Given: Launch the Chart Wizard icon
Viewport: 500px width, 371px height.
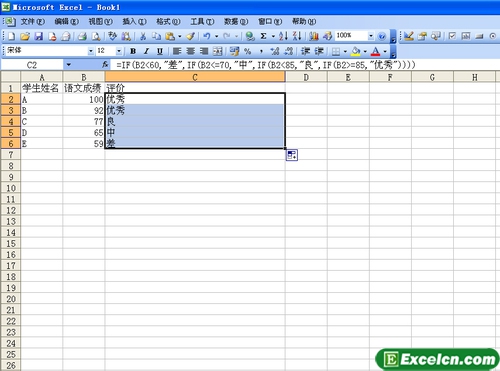Looking at the screenshot, I should 314,36.
